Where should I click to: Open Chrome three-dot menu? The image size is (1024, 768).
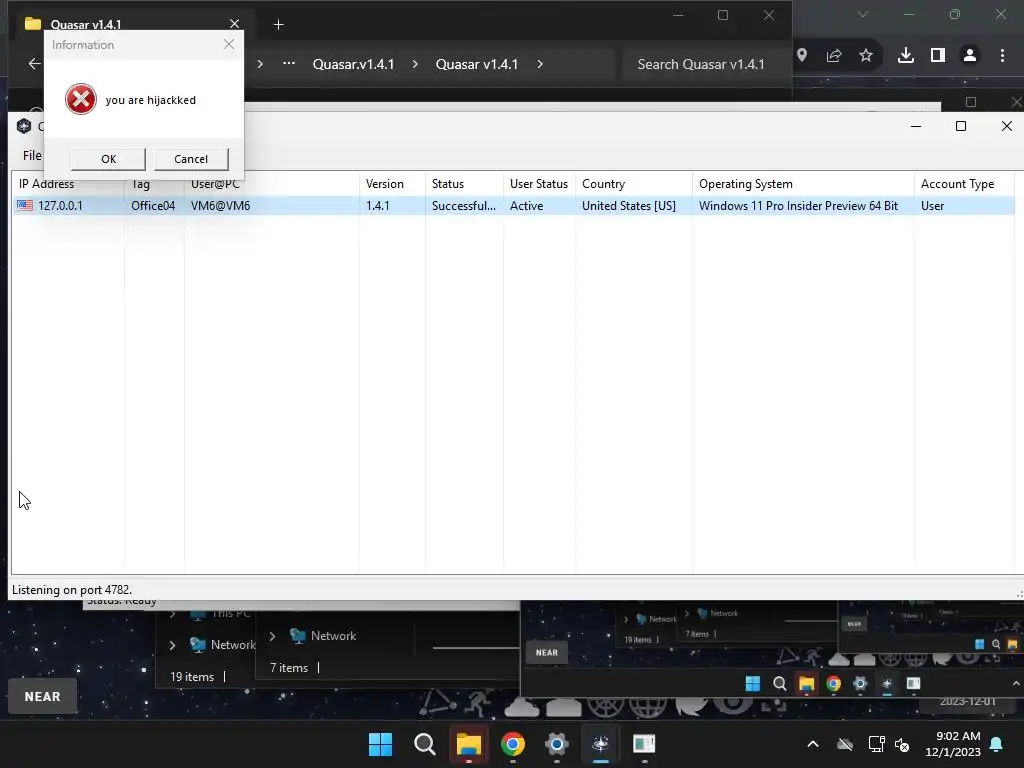[x=1002, y=56]
